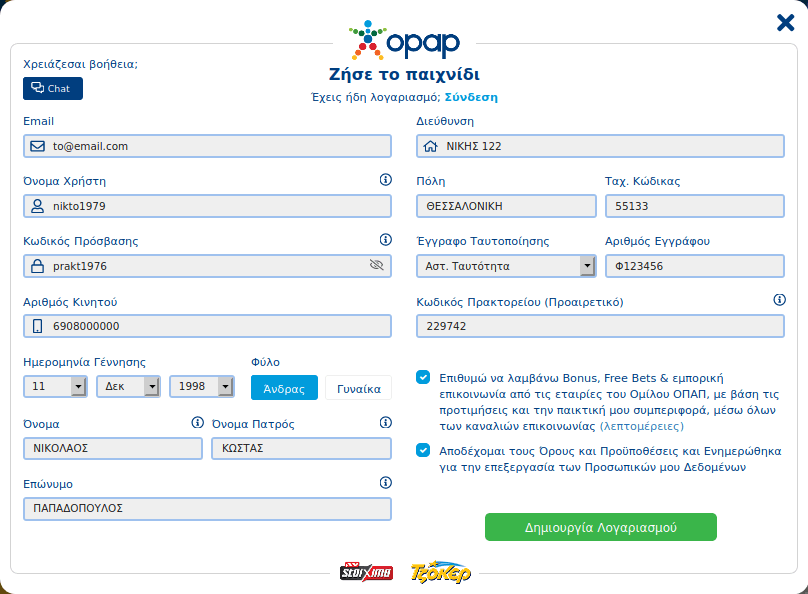Click the info icon next to Κωδικός Πρακτορείου

(780, 300)
